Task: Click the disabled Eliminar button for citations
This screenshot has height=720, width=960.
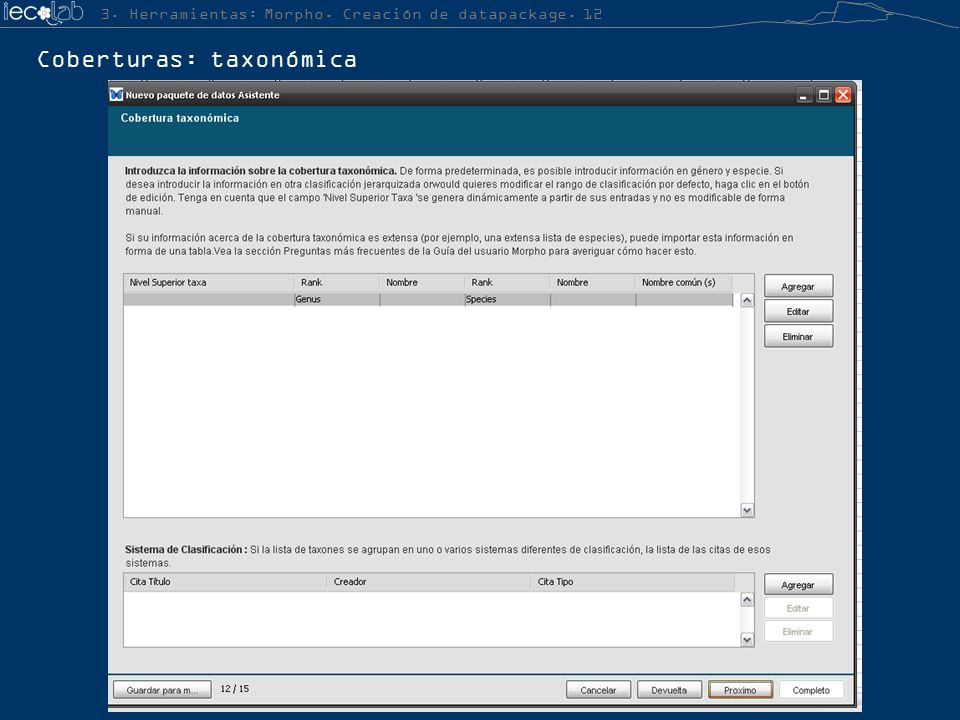Action: click(x=798, y=631)
